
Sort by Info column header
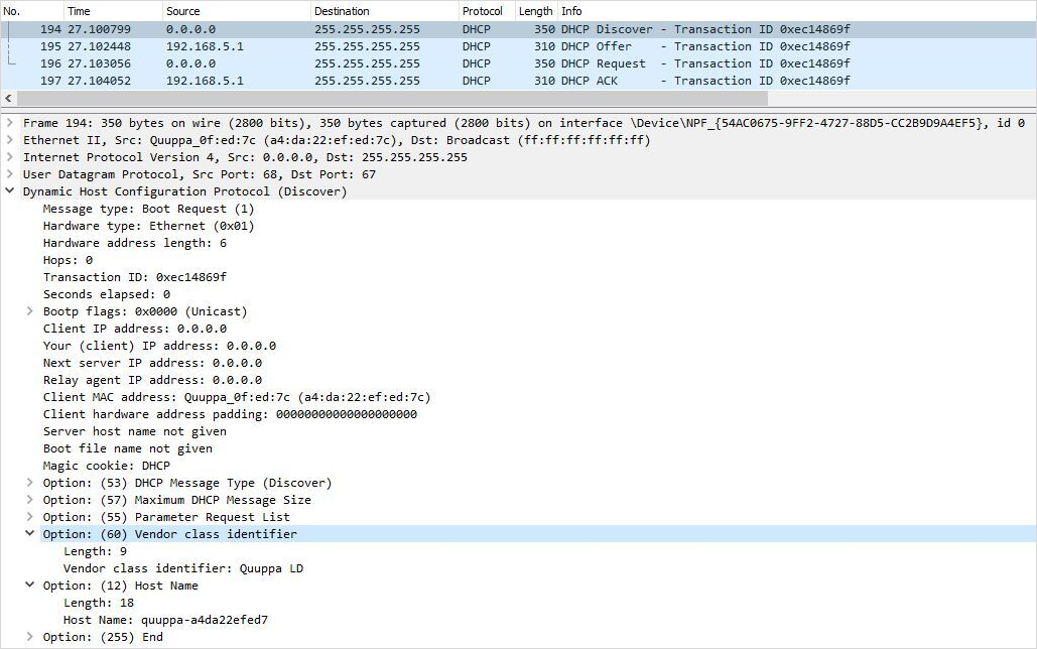pyautogui.click(x=797, y=11)
